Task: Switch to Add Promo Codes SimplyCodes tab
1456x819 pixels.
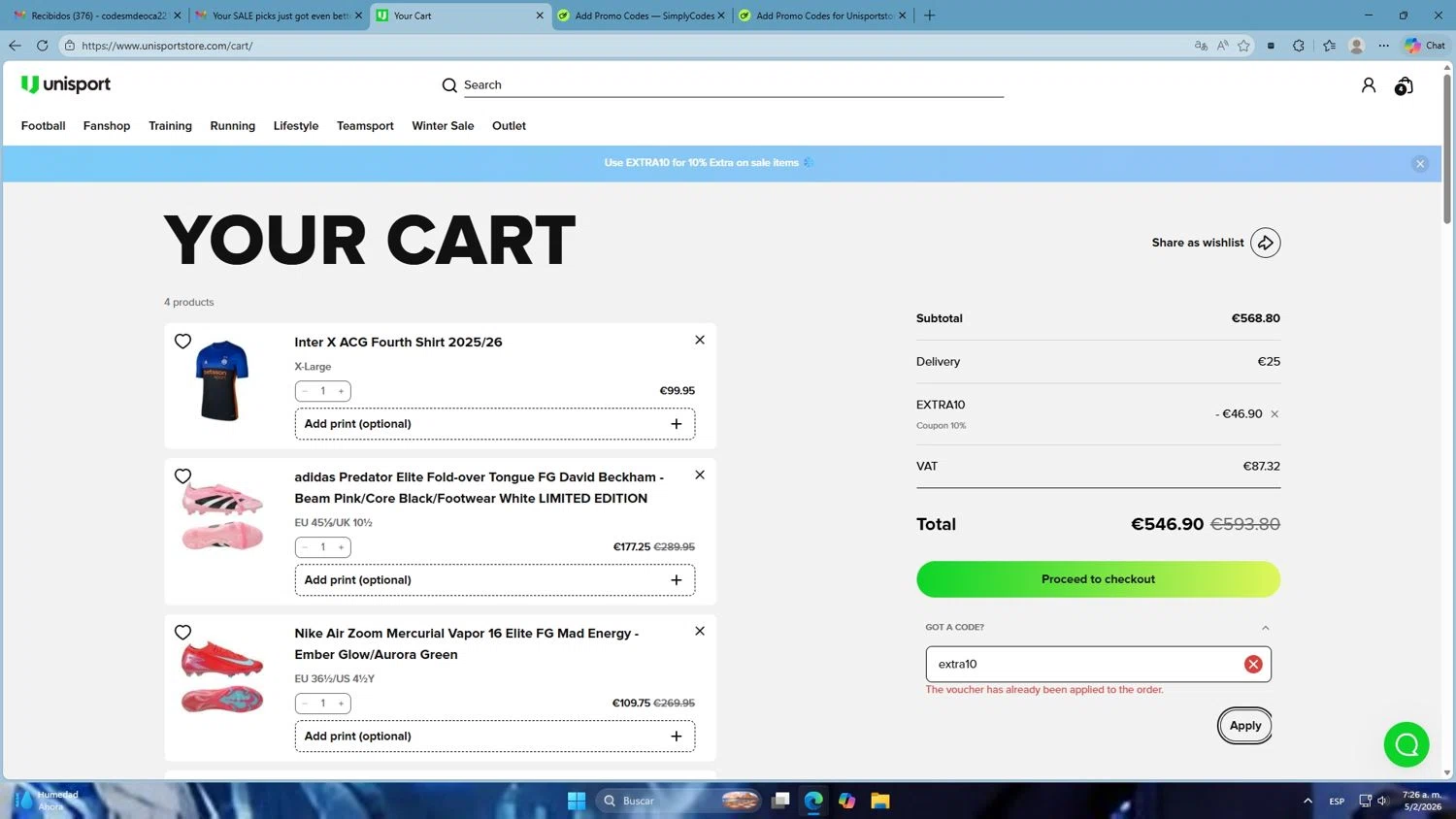Action: pos(643,16)
